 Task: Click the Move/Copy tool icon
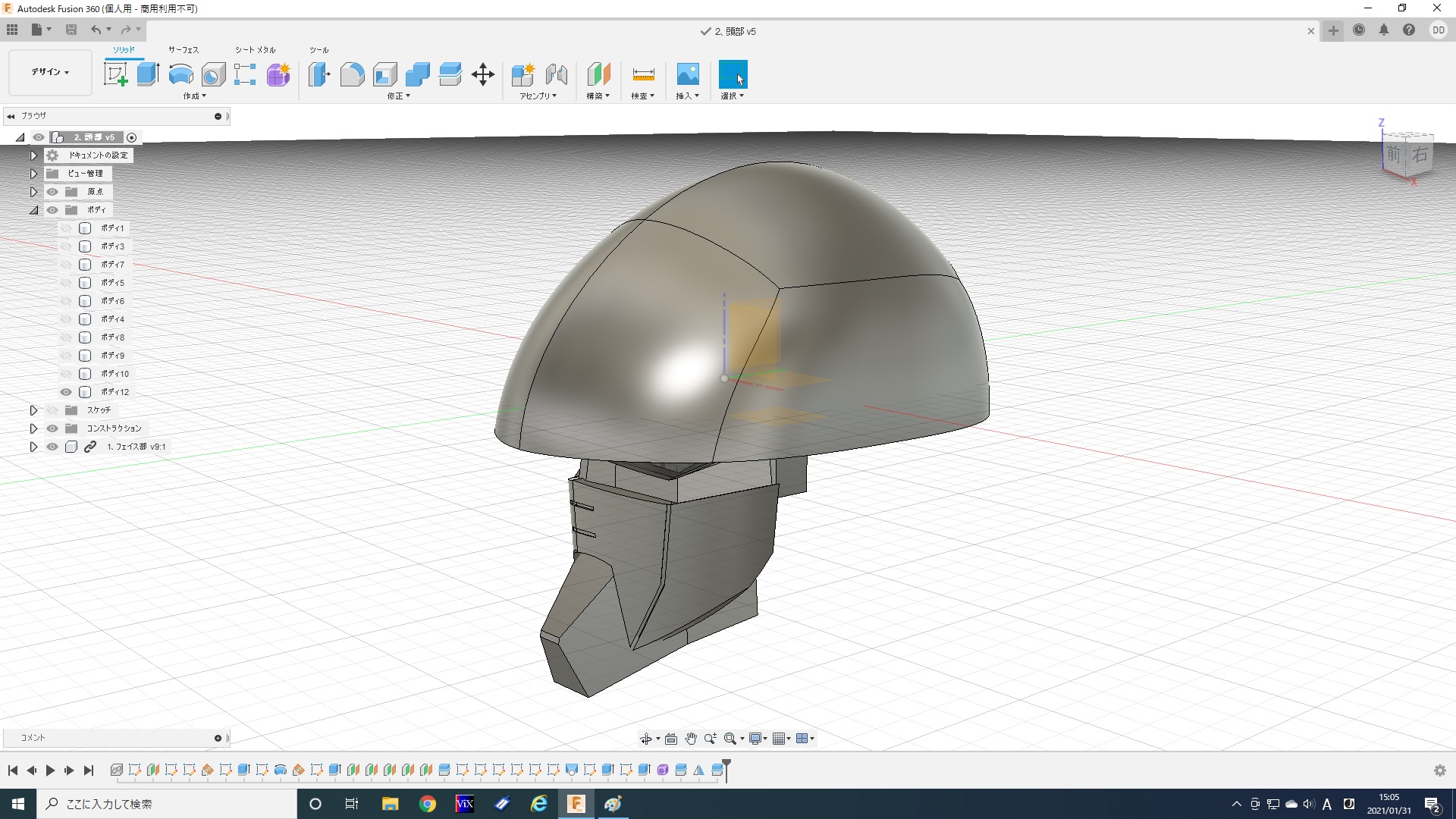(483, 74)
